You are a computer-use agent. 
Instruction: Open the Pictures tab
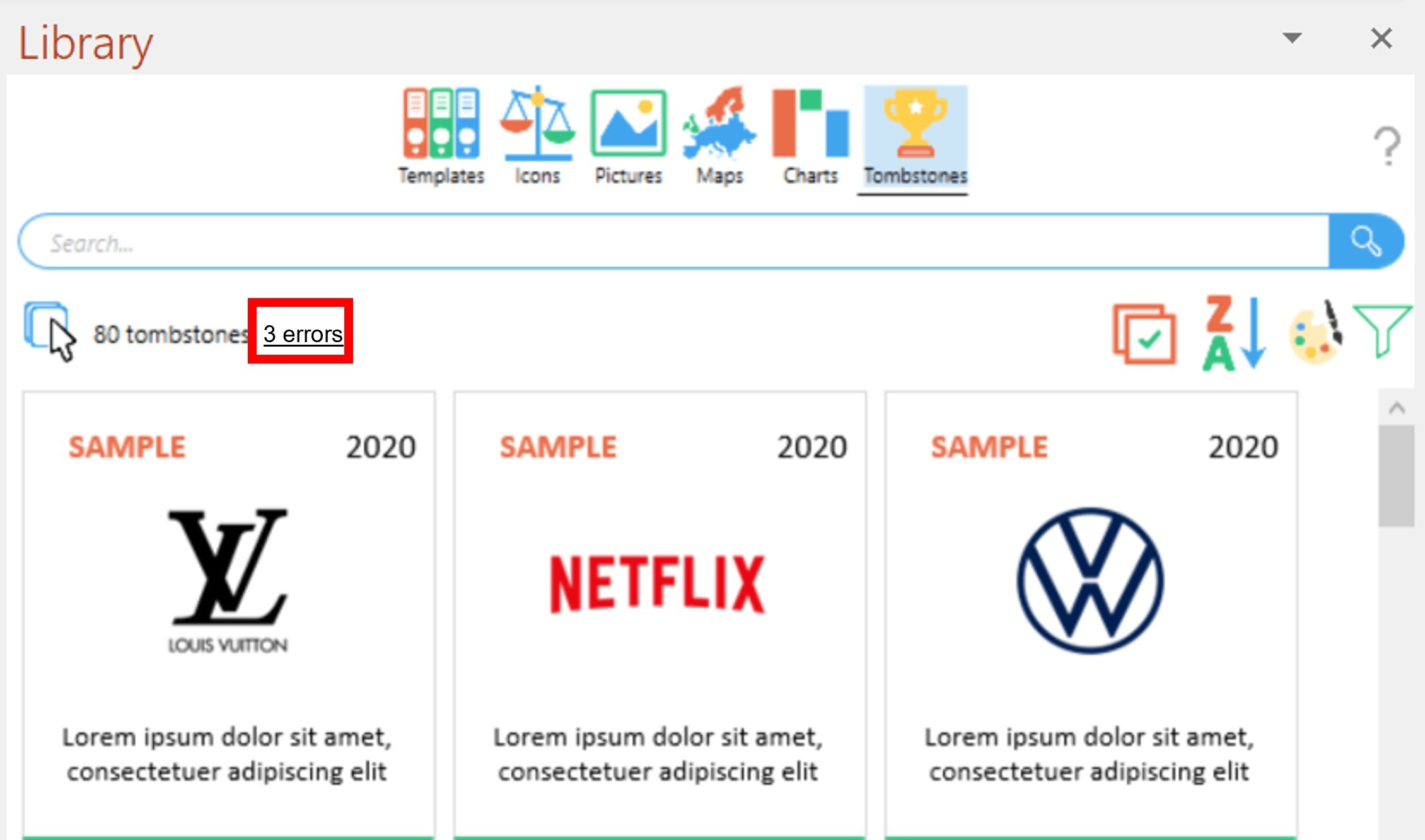pyautogui.click(x=629, y=137)
